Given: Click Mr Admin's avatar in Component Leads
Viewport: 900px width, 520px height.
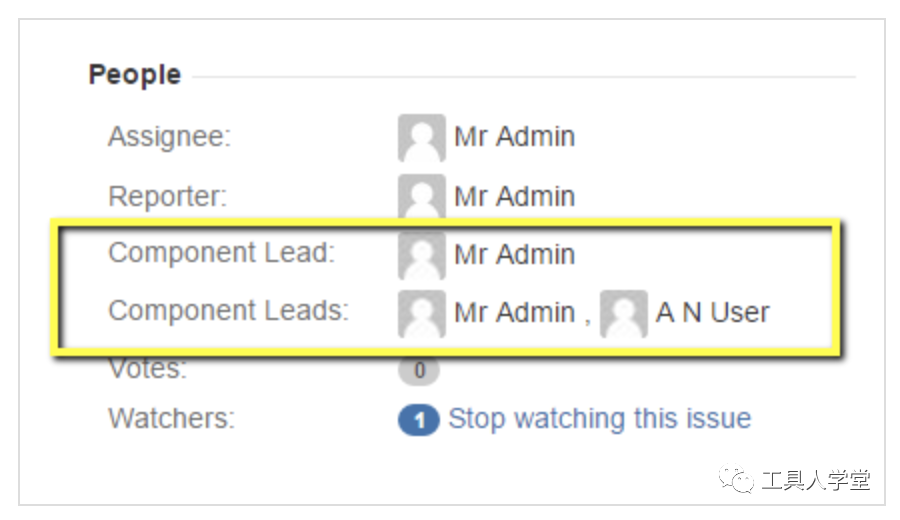Looking at the screenshot, I should (x=422, y=313).
